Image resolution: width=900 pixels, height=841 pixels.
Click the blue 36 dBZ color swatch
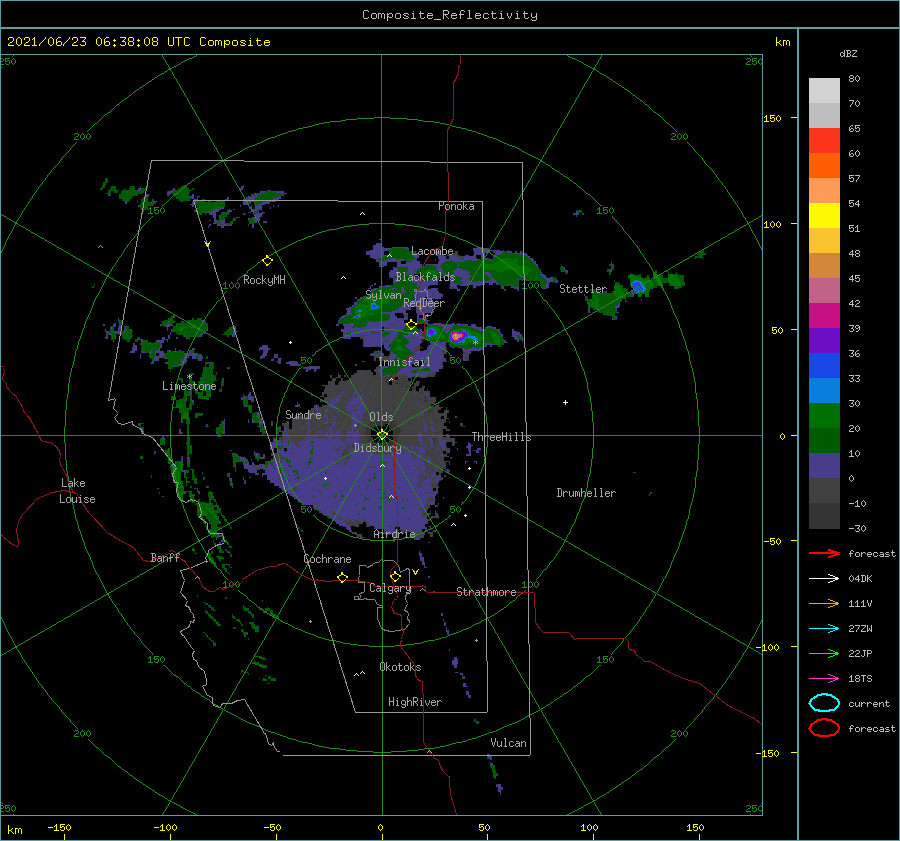pos(824,365)
